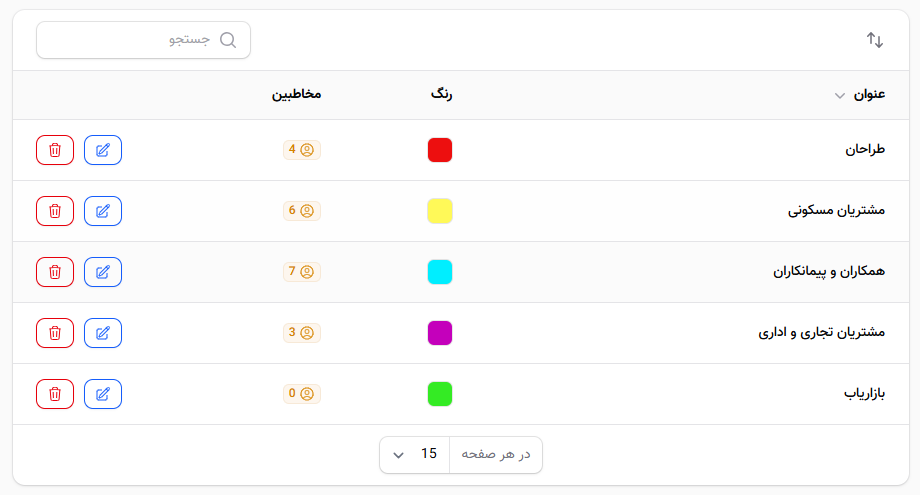
Task: Click the search magnifier icon
Action: click(x=228, y=40)
